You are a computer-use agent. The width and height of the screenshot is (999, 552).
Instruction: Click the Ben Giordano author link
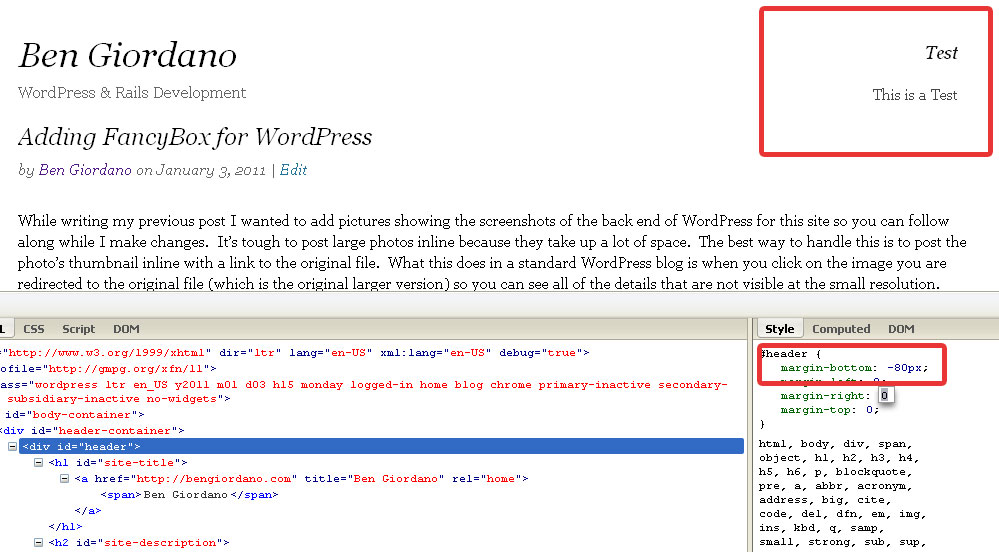(85, 170)
